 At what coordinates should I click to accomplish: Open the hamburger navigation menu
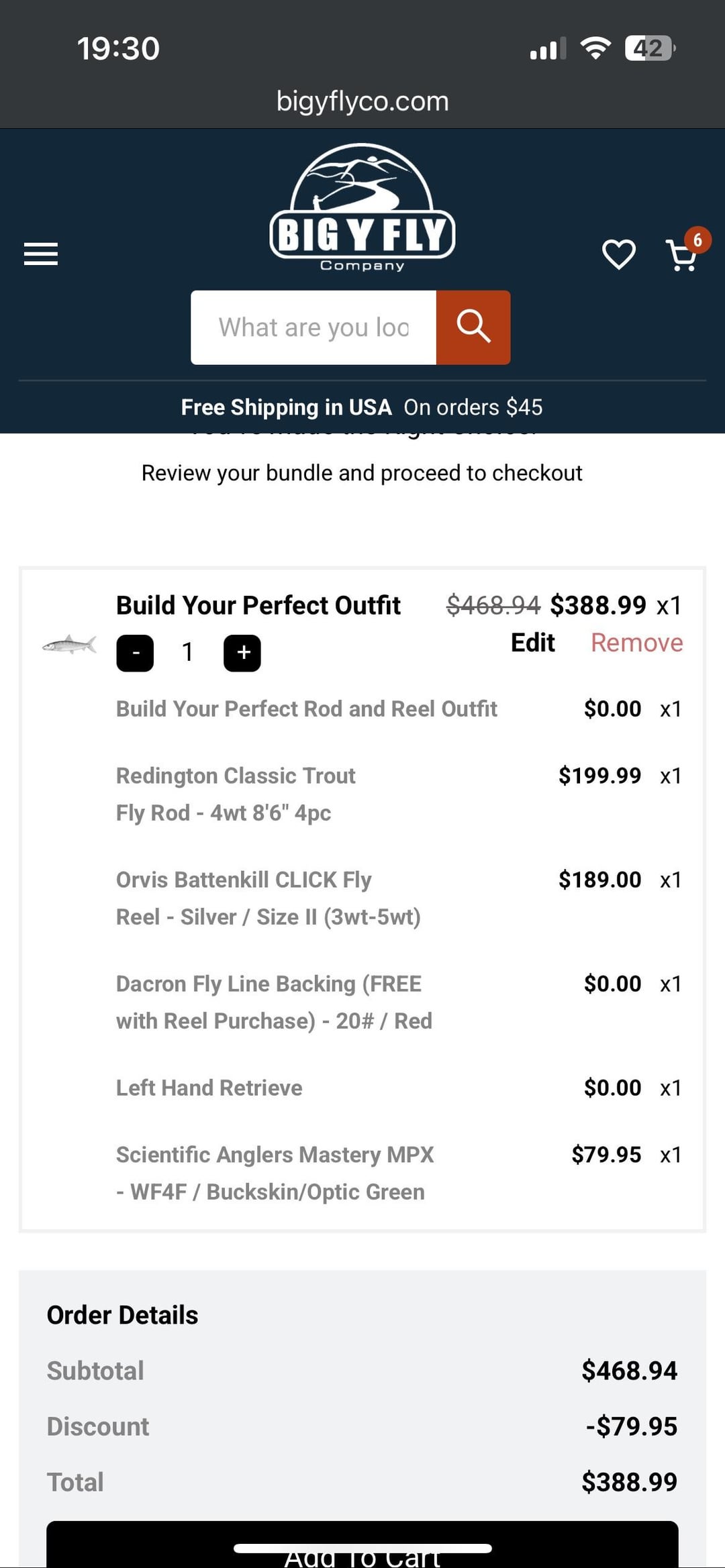point(41,254)
